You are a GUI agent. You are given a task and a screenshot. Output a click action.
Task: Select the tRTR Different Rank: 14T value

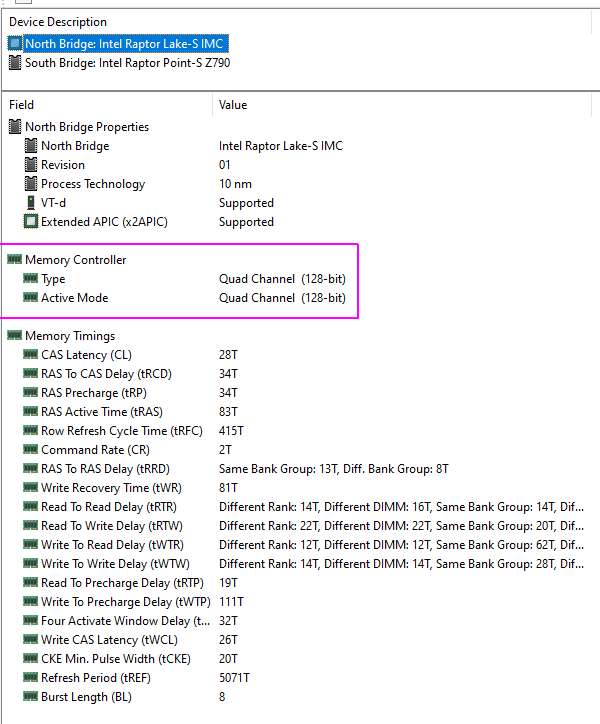(269, 507)
